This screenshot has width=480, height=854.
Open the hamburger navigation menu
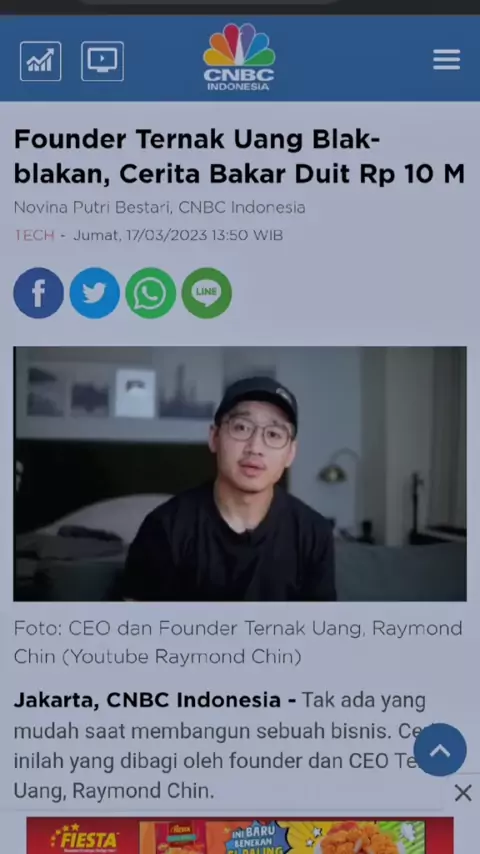click(x=447, y=59)
